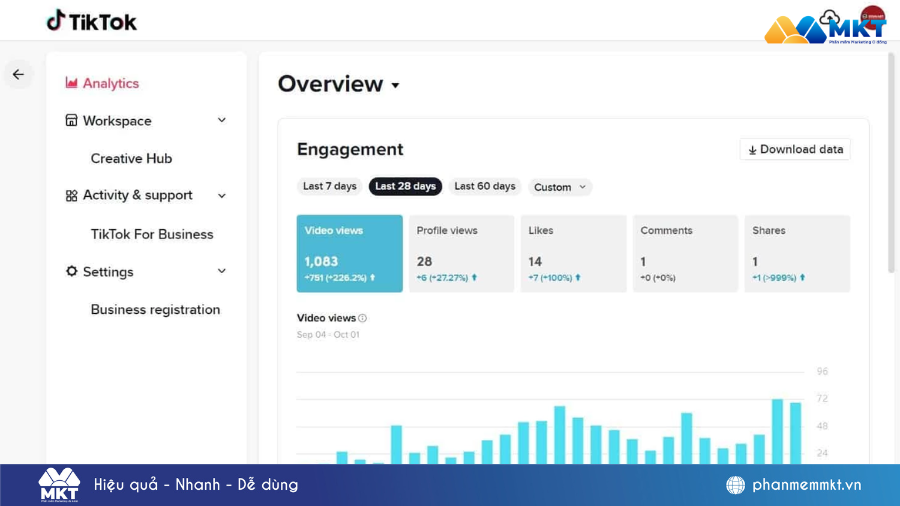900x506 pixels.
Task: Click the profile avatar at top right
Action: pos(872,17)
